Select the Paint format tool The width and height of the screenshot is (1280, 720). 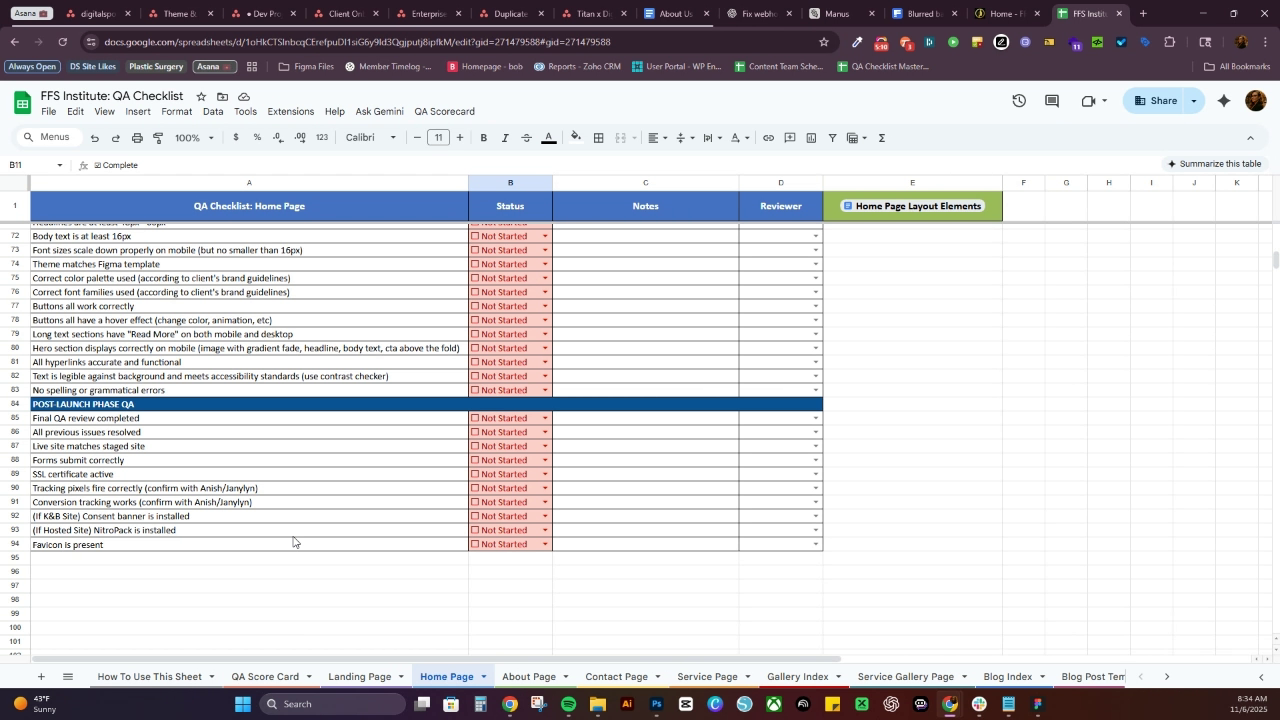(158, 138)
